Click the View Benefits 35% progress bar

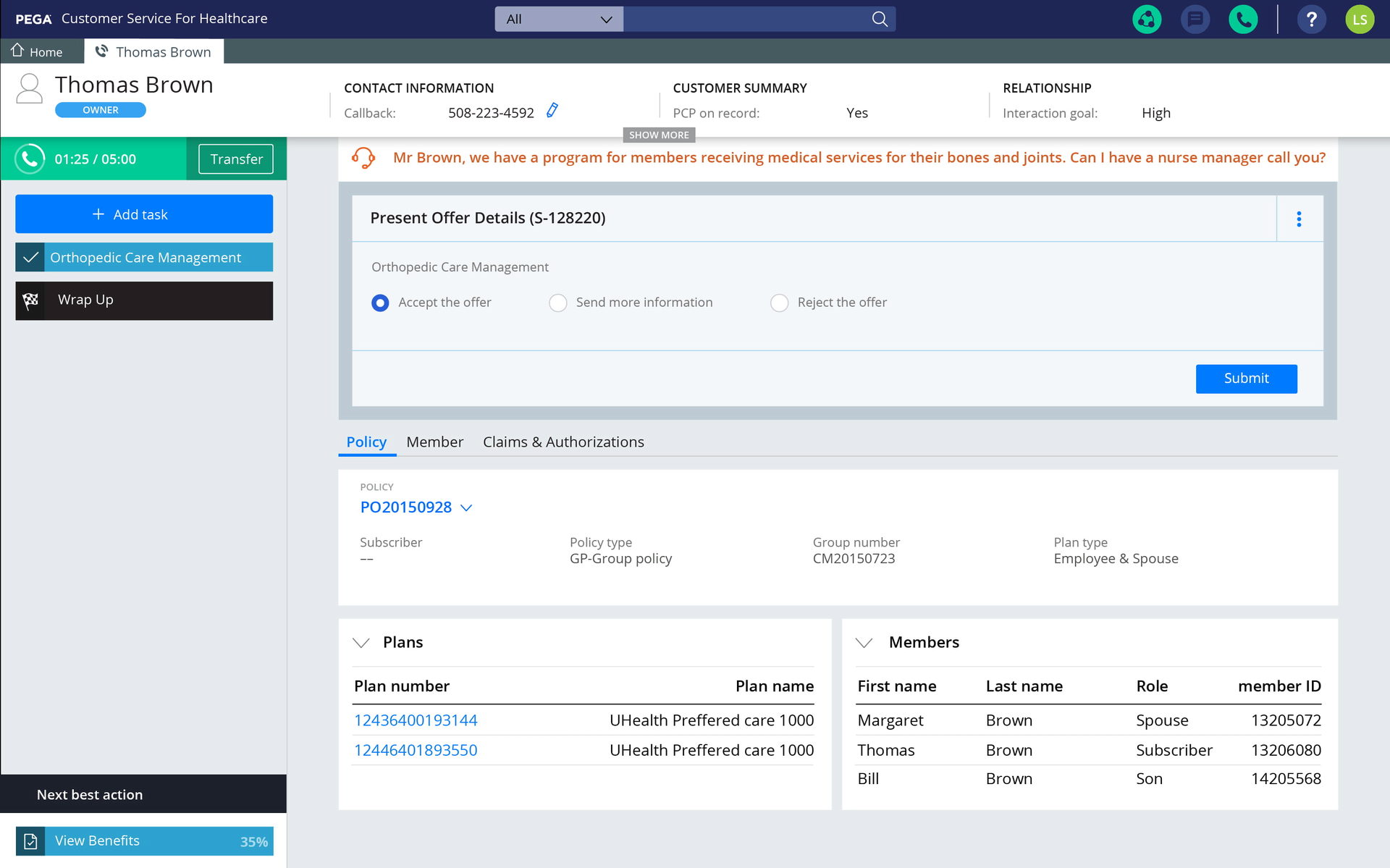(x=144, y=840)
